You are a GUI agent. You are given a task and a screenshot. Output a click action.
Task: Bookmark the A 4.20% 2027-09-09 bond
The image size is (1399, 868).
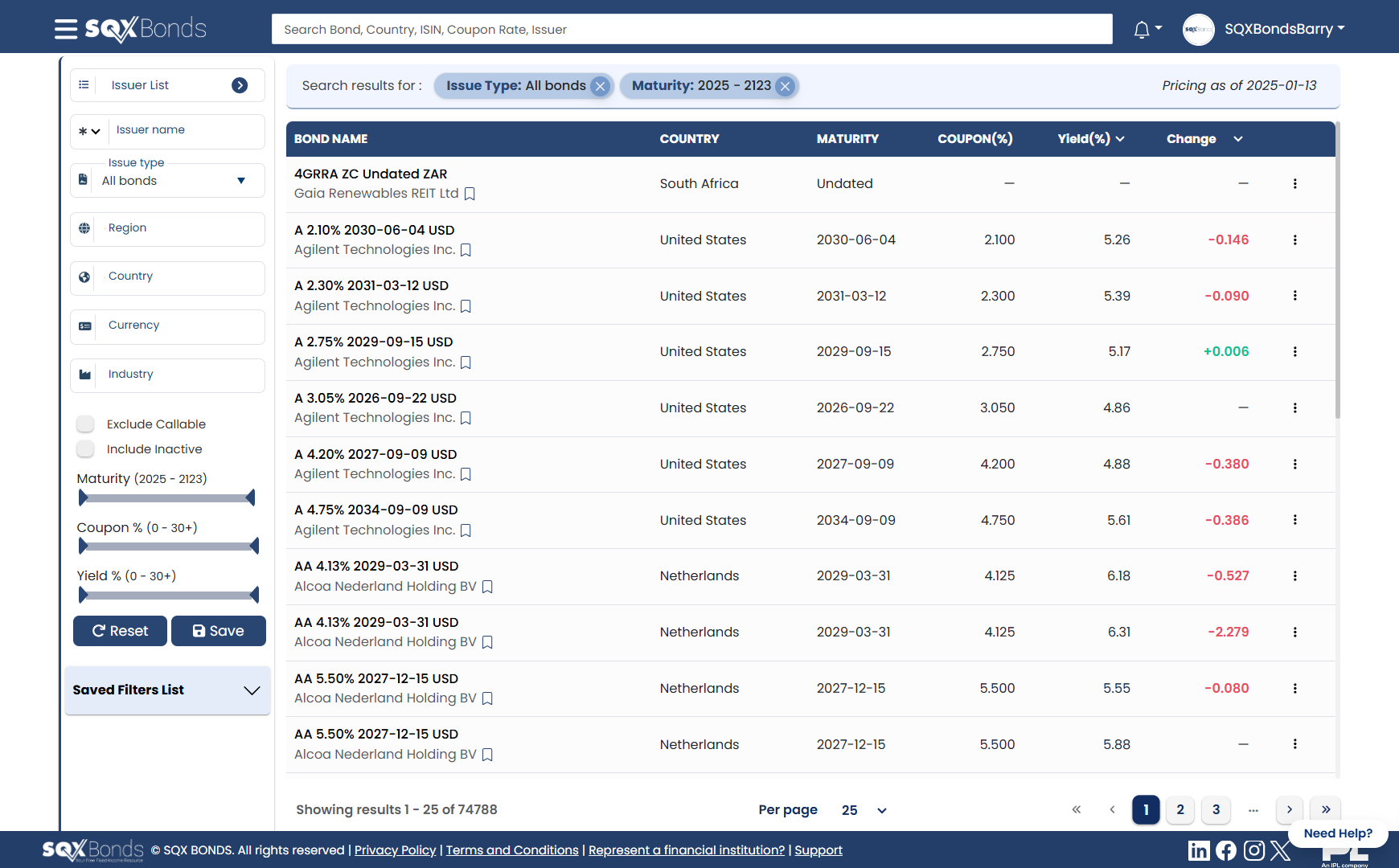click(466, 474)
